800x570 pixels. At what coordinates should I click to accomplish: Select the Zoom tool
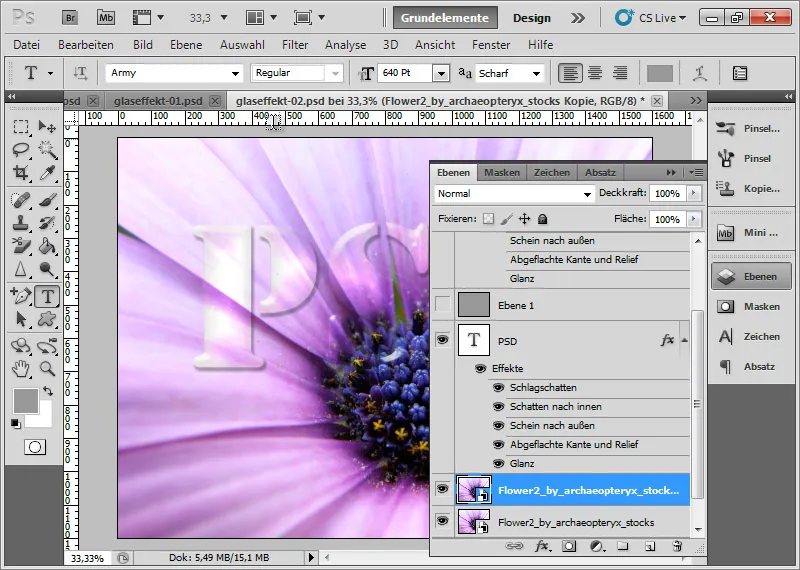[47, 368]
